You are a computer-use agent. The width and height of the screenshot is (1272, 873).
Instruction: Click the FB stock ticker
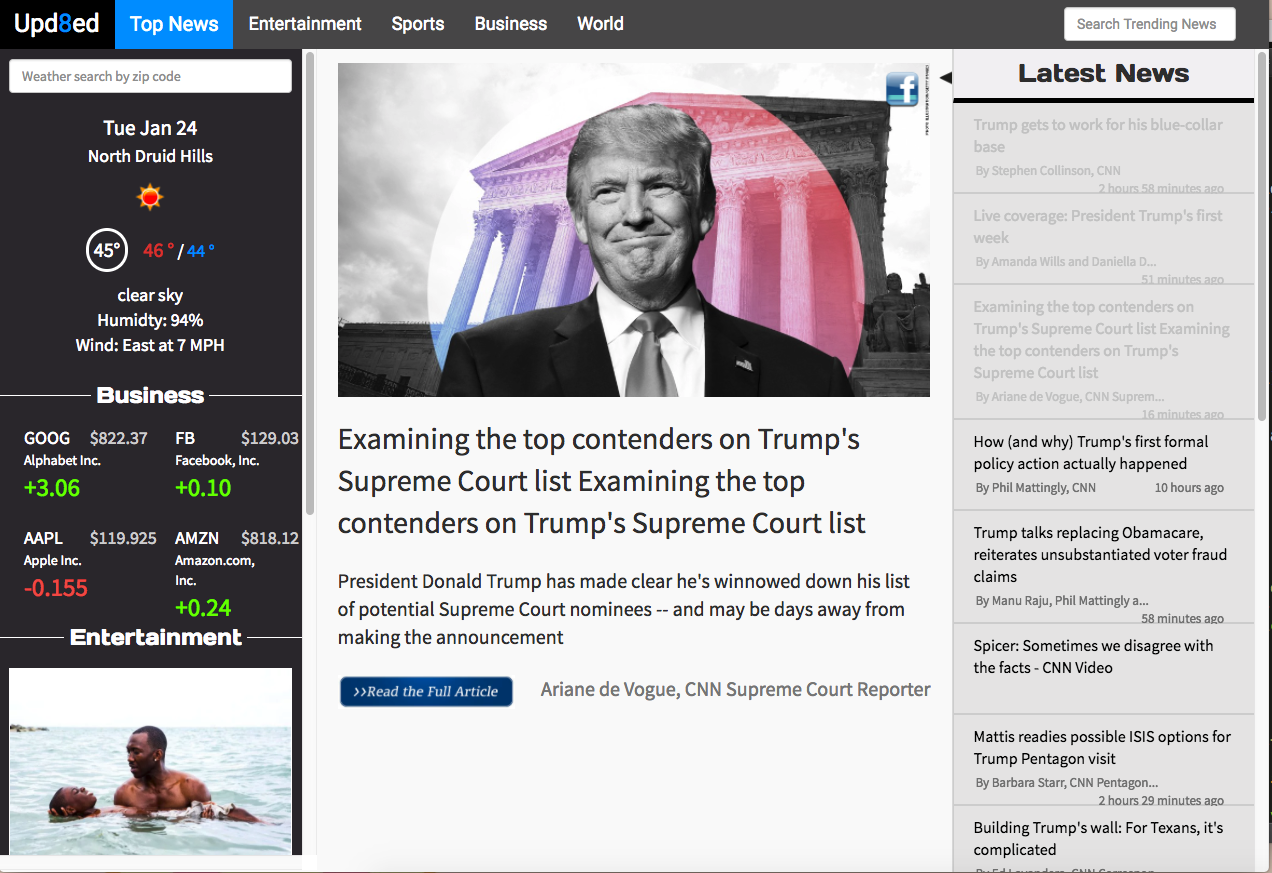[x=185, y=438]
